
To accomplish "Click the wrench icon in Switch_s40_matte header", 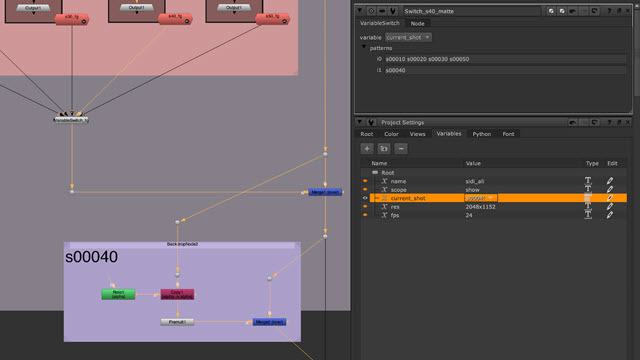I will tap(393, 11).
